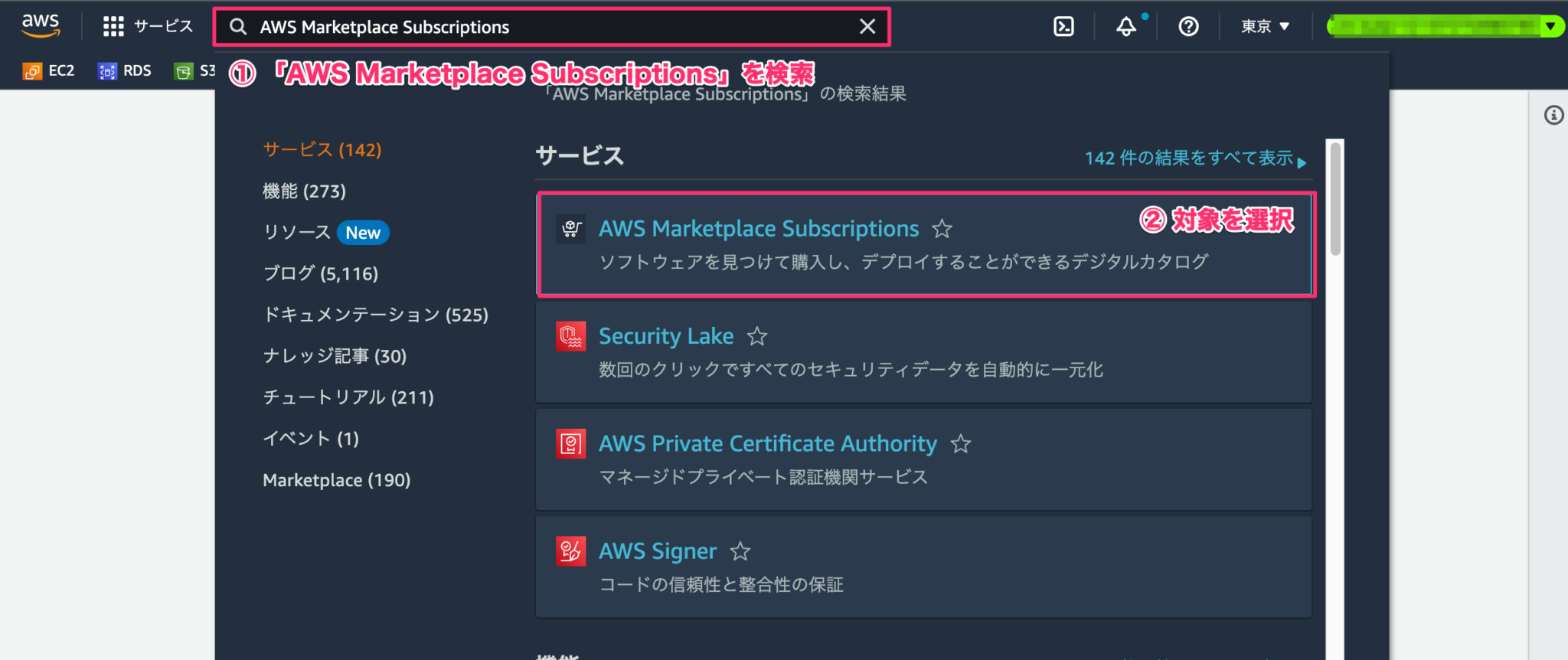Click the 142 件の結果をすべて表示 link

[1192, 158]
